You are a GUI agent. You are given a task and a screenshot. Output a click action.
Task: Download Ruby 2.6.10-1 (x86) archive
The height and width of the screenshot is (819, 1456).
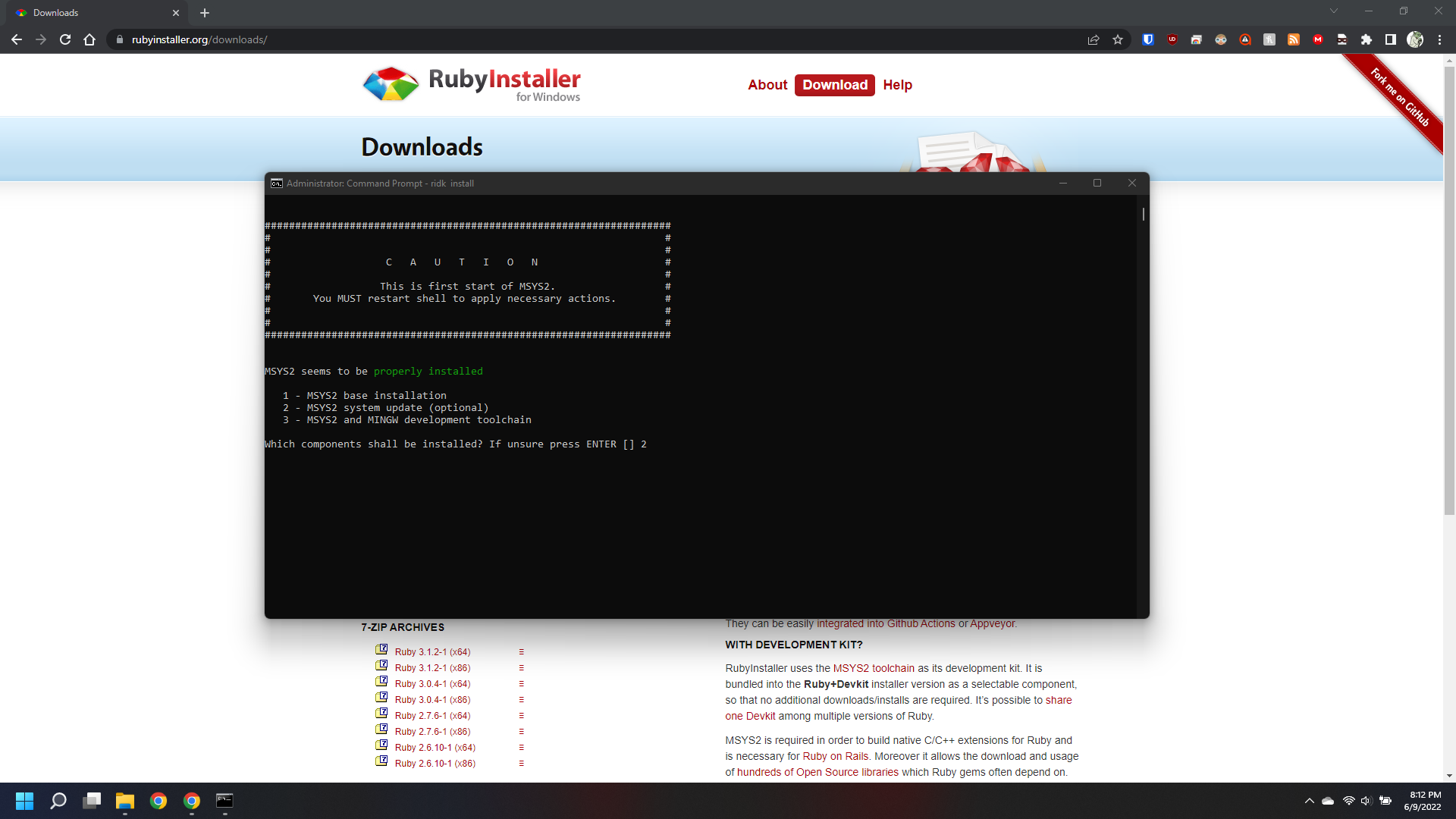435,764
